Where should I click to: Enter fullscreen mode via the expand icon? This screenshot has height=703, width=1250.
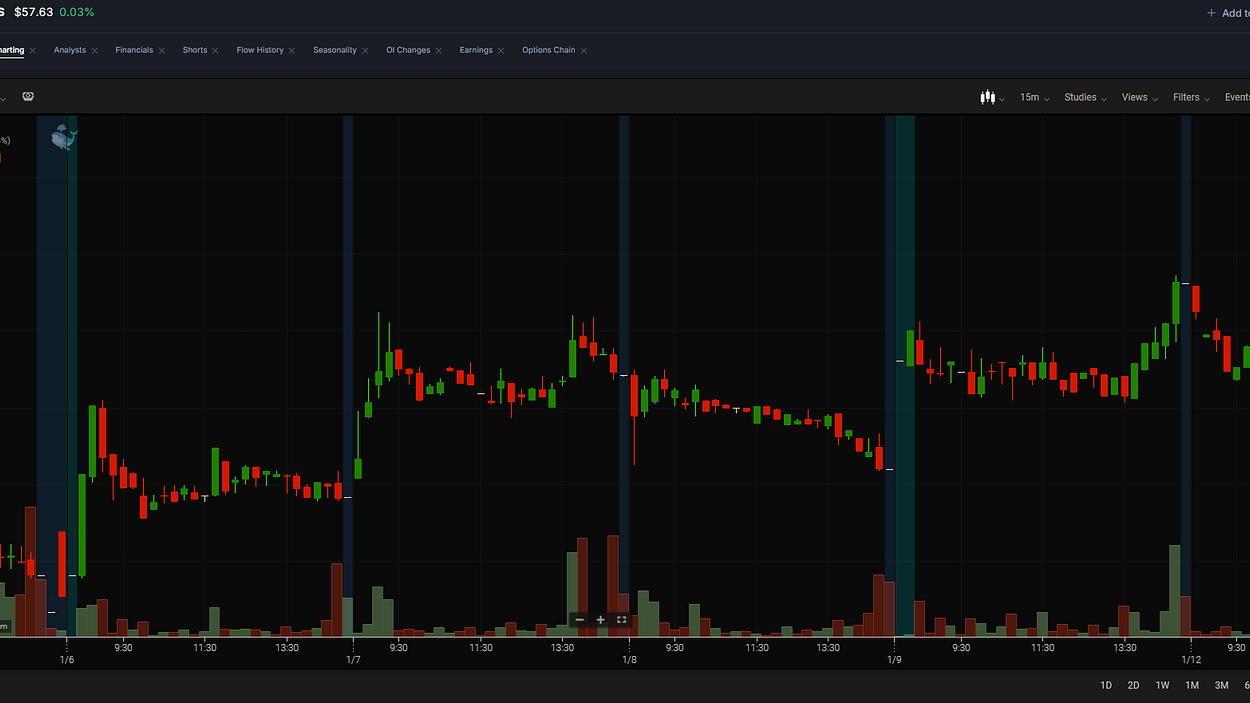[x=621, y=620]
